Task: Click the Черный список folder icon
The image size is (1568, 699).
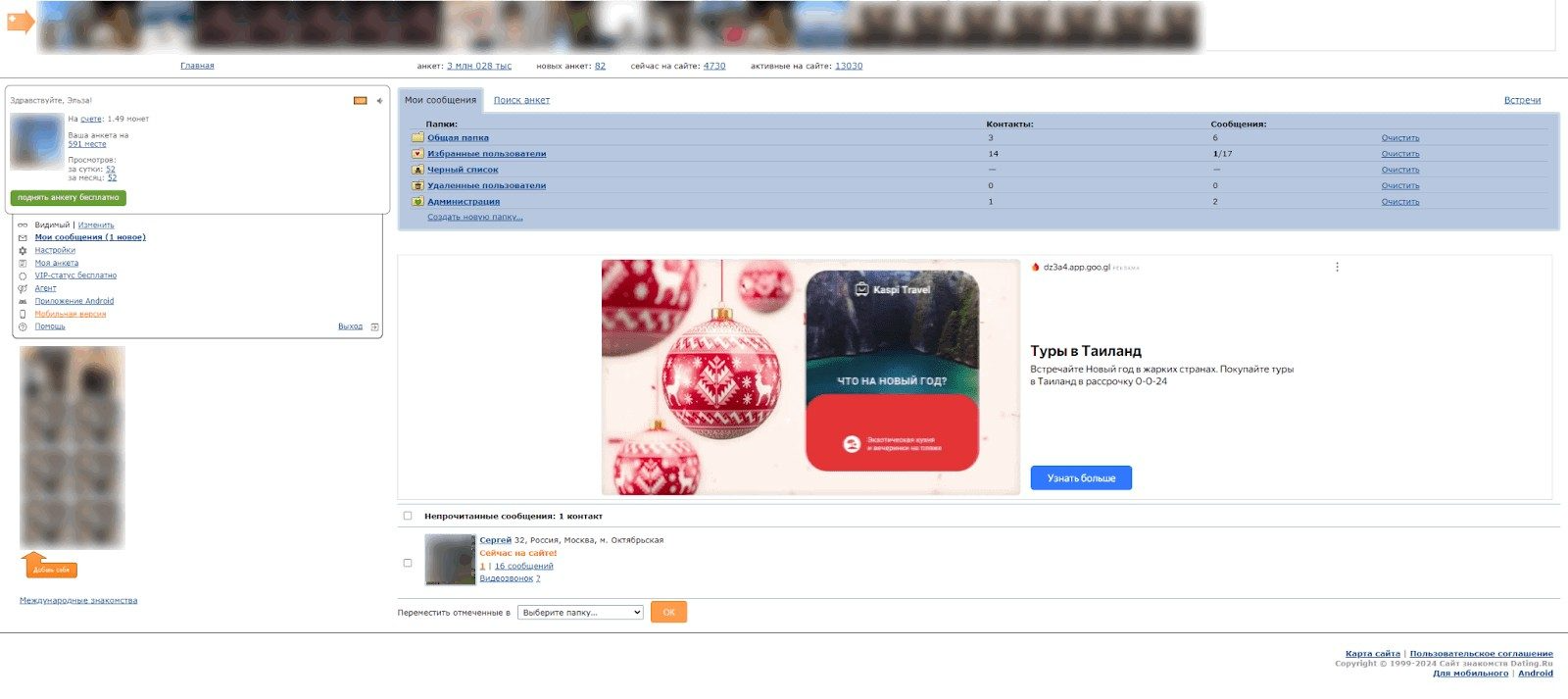Action: 417,170
